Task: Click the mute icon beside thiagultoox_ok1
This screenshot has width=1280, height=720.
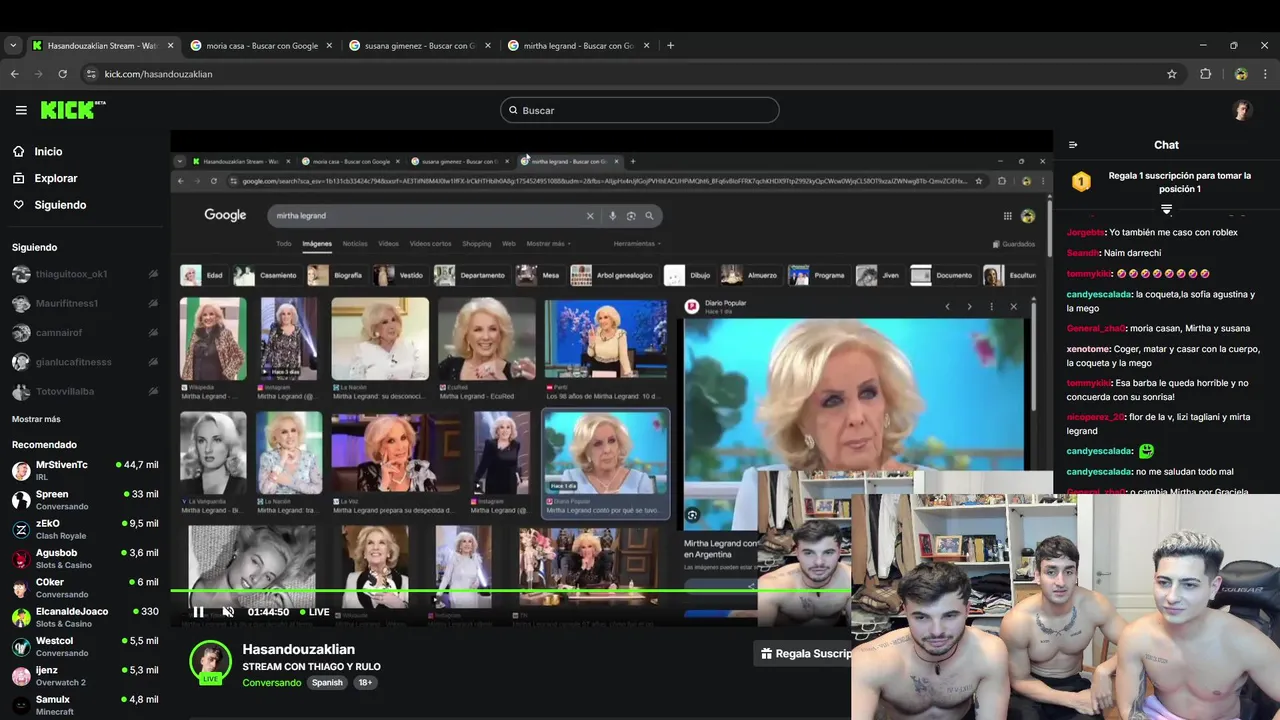Action: pos(153,274)
